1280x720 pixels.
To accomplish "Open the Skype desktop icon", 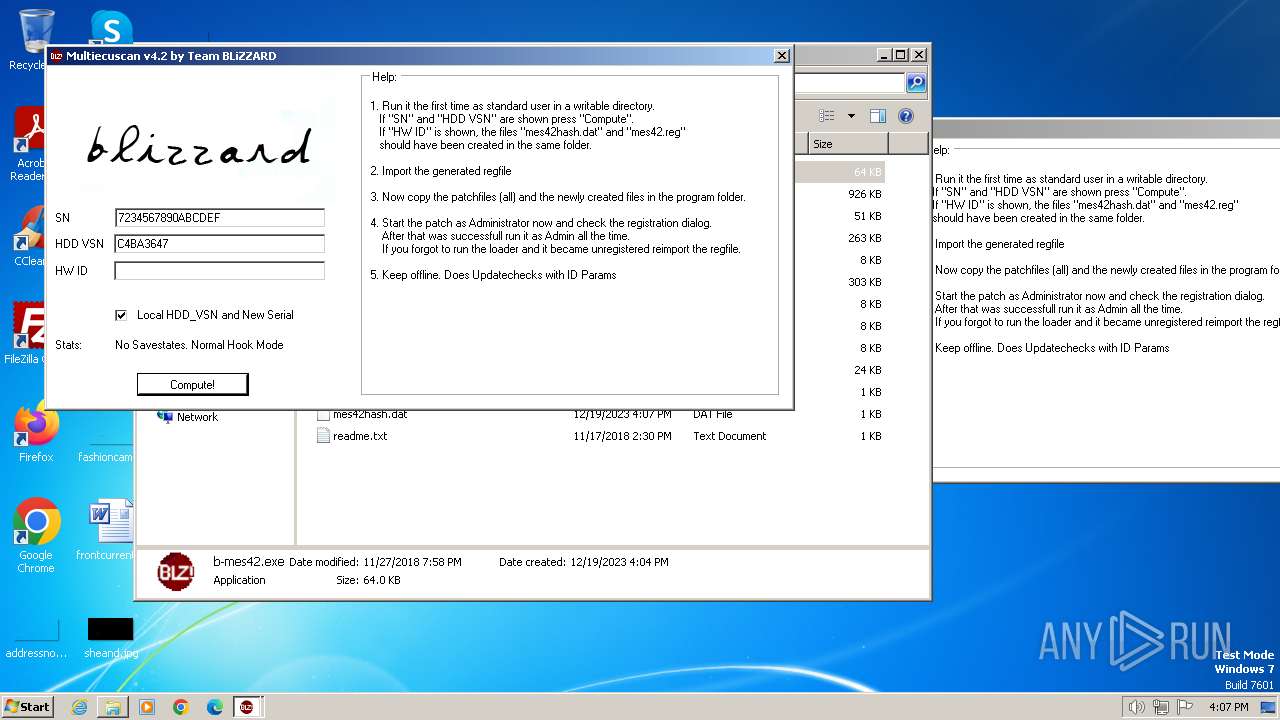I will (110, 28).
